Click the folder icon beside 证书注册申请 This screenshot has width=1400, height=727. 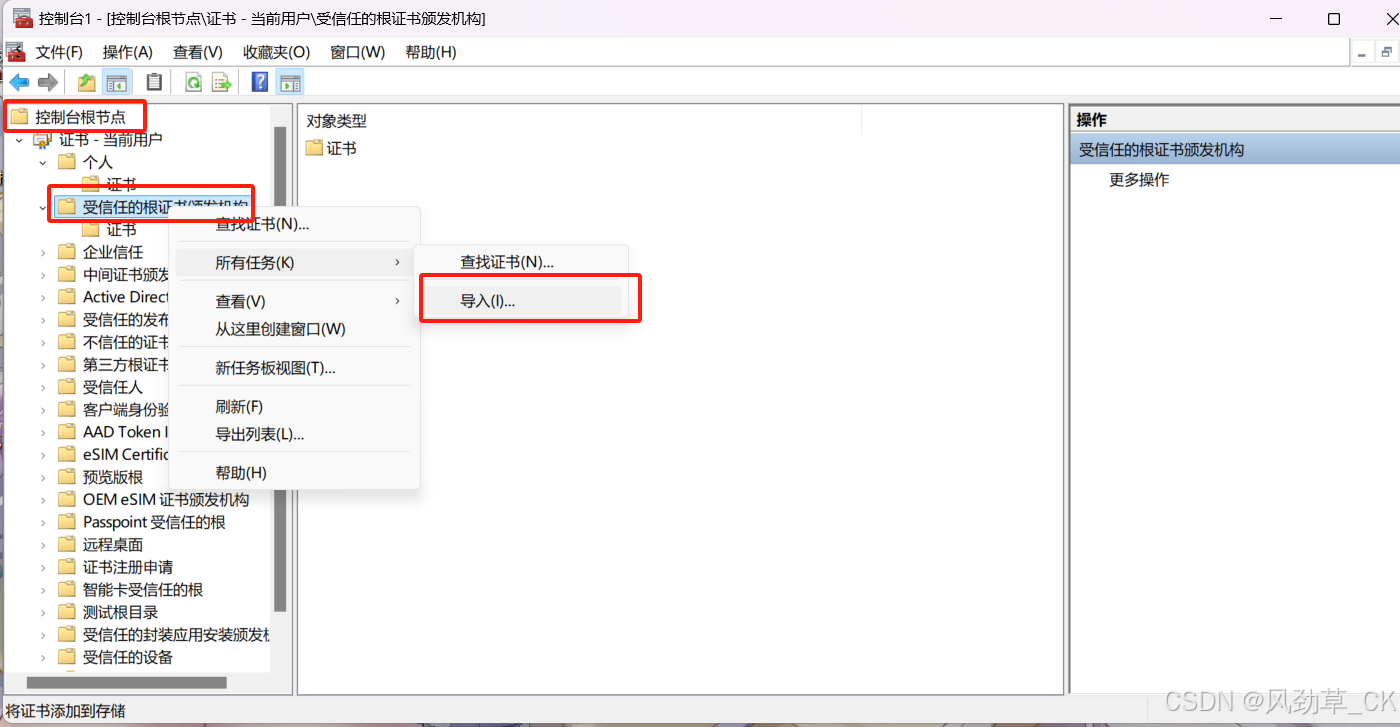click(x=67, y=567)
